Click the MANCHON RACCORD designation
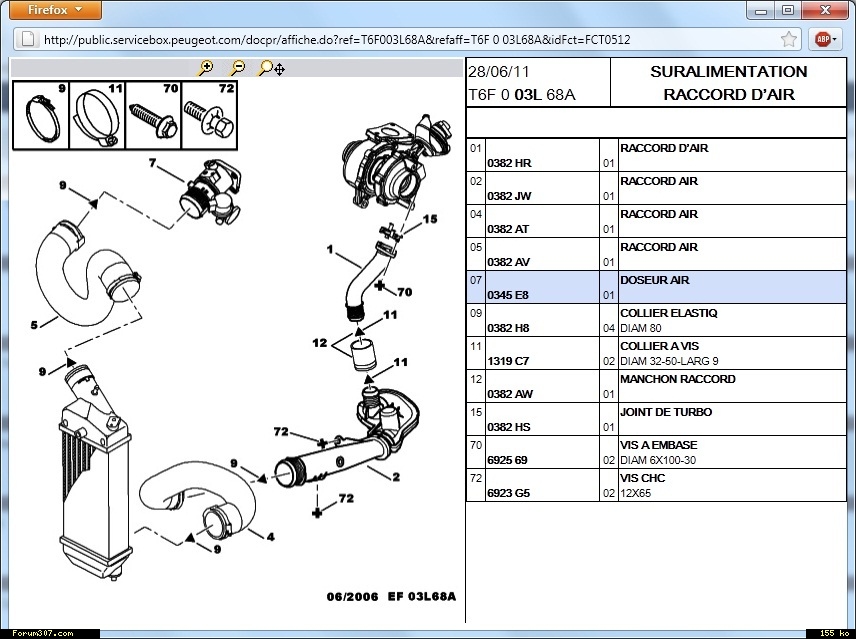The height and width of the screenshot is (639, 856). [677, 379]
